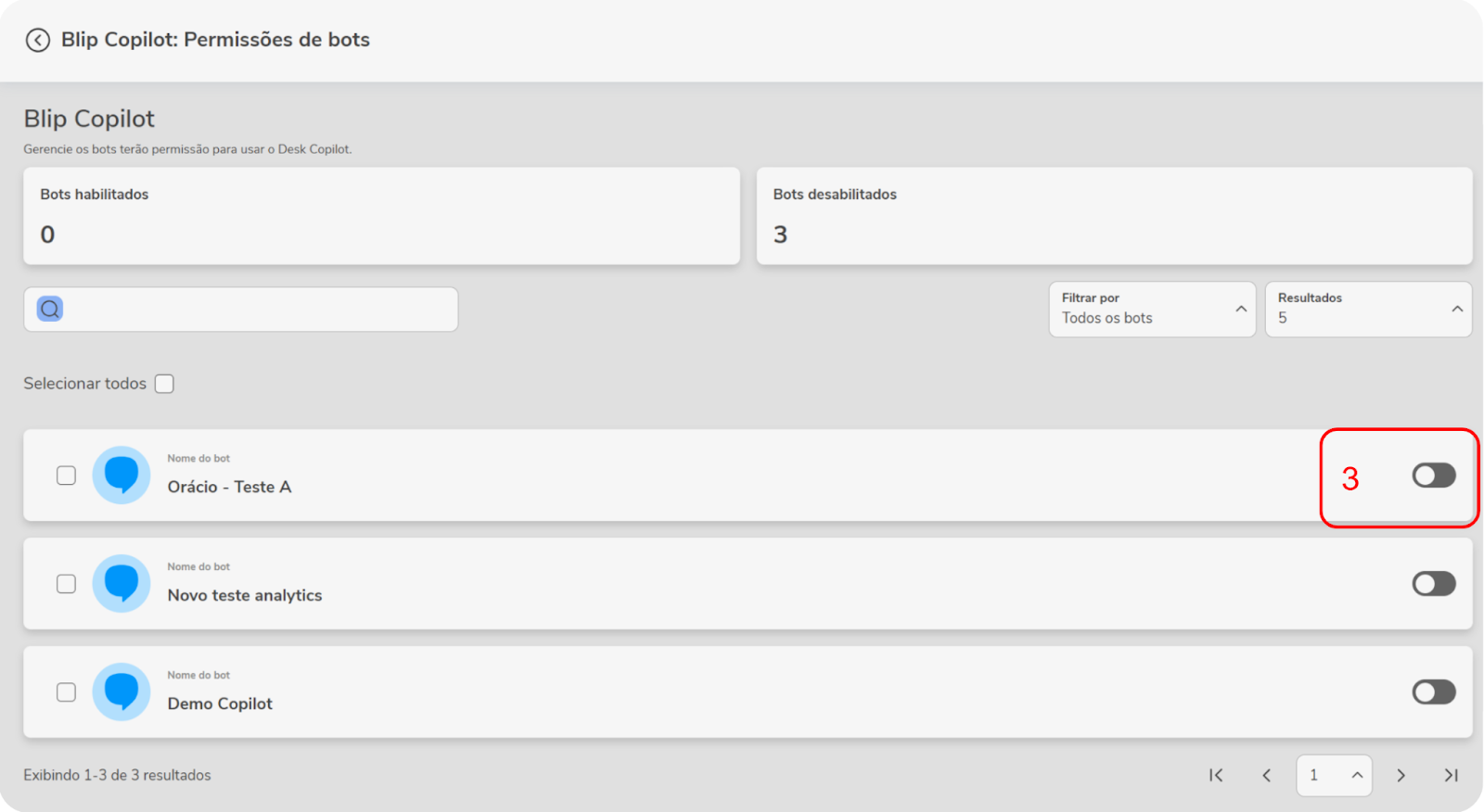1484x812 pixels.
Task: Click the Blip Copilot: Permissões de bots title
Action: click(215, 40)
